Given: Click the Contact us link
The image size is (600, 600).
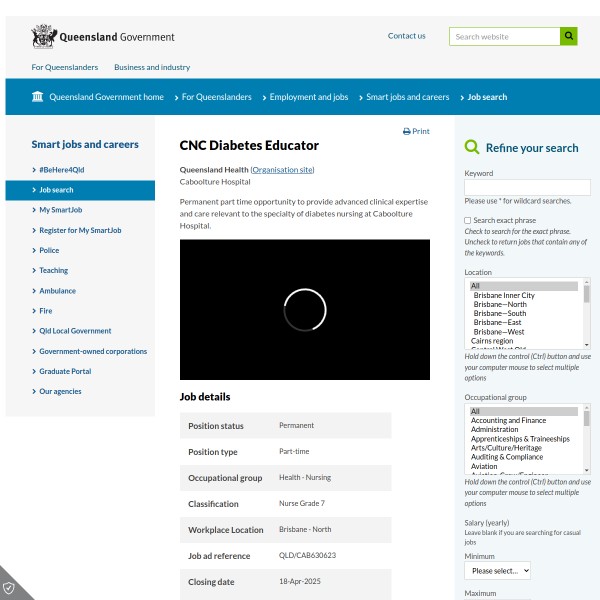Looking at the screenshot, I should [x=406, y=36].
